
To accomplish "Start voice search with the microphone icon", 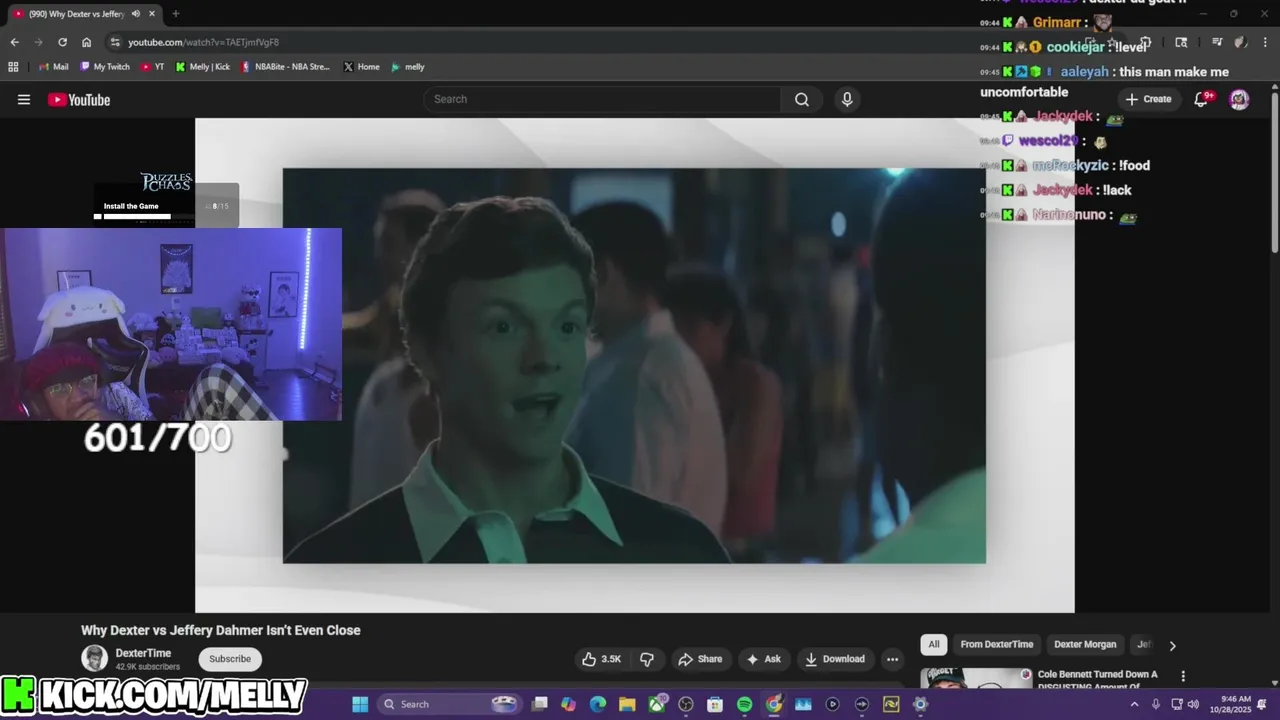I will point(847,99).
